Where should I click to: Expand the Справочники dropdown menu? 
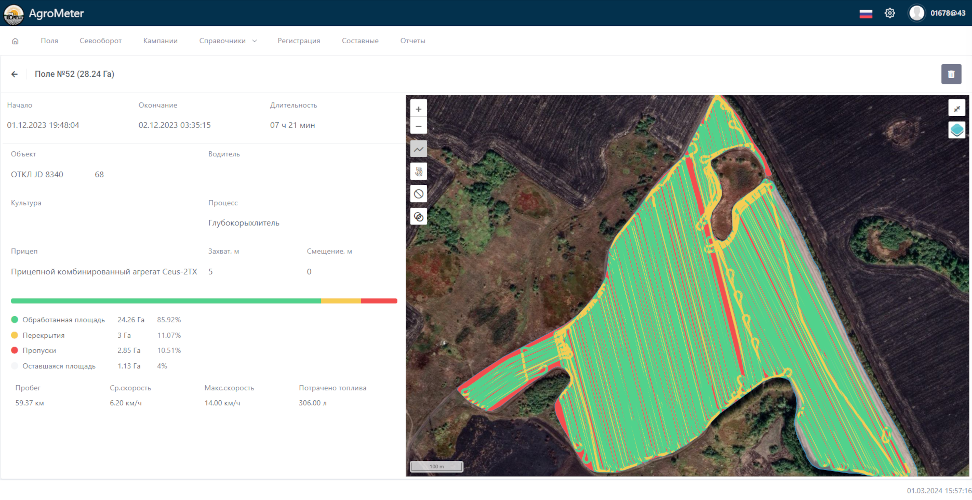[x=228, y=41]
